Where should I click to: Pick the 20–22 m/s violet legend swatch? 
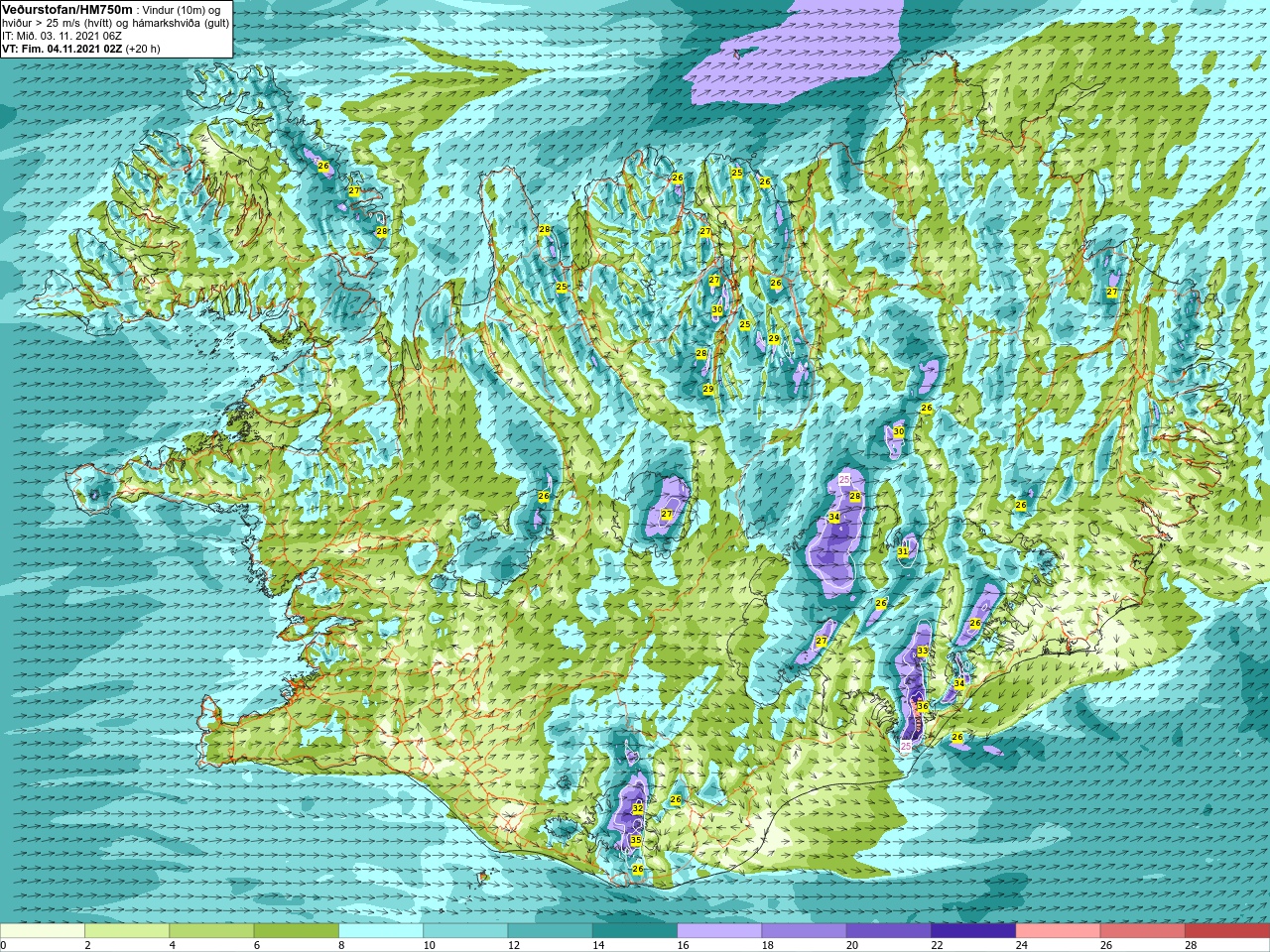(x=888, y=931)
